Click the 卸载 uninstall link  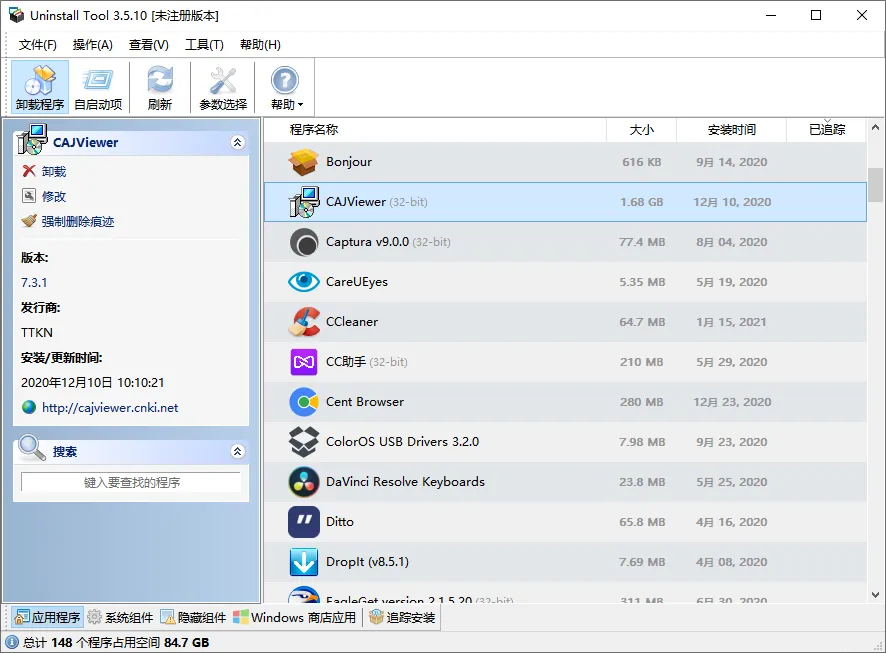click(54, 171)
